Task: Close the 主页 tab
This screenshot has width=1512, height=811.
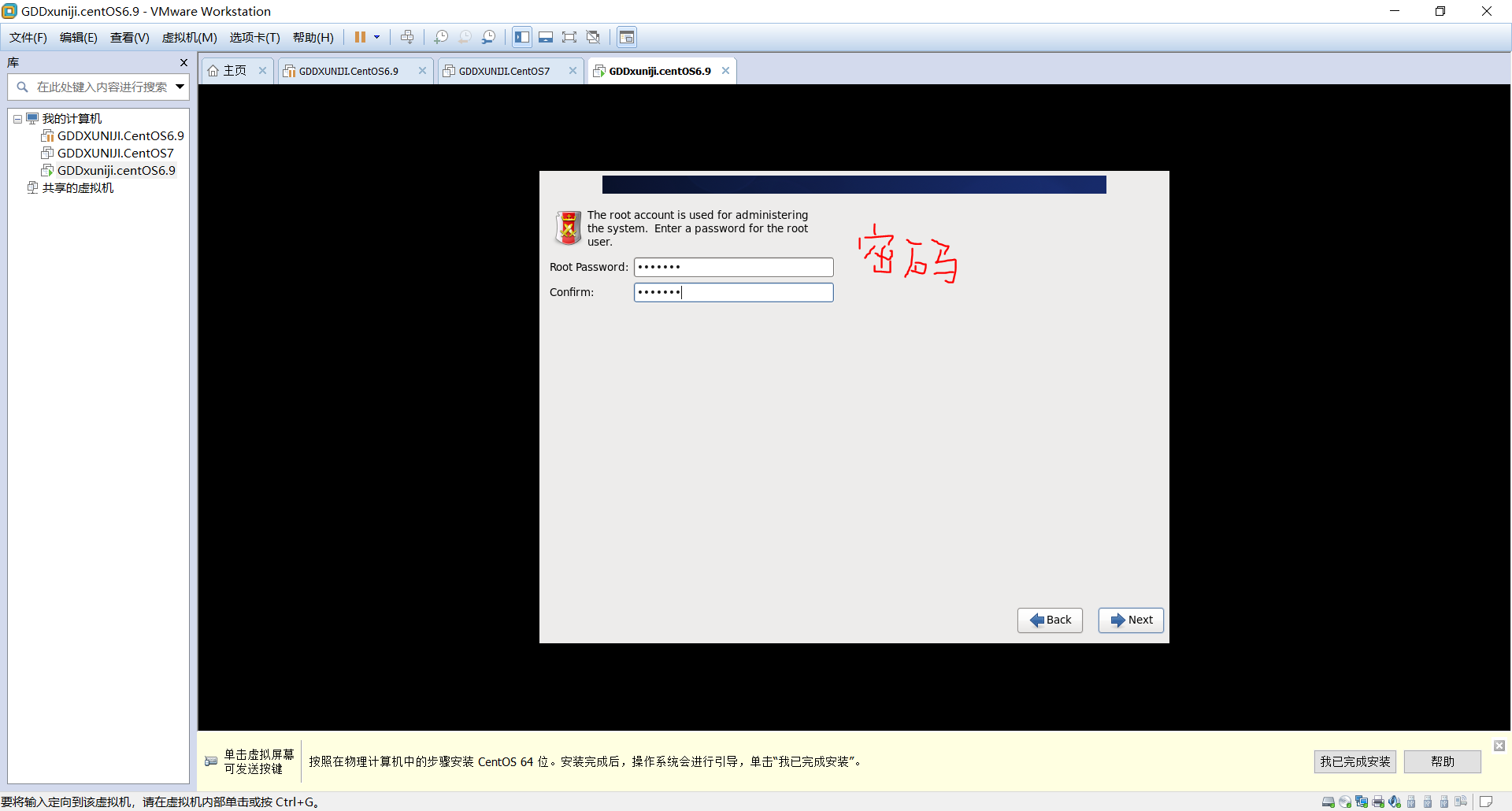Action: coord(263,71)
